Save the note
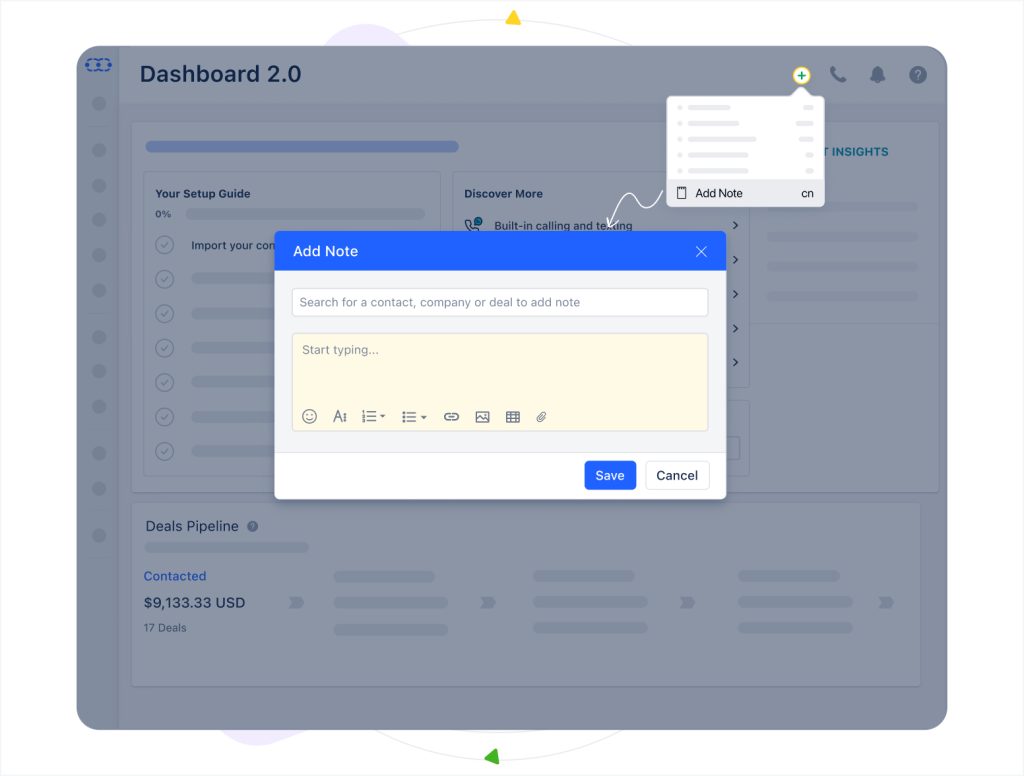Image resolution: width=1024 pixels, height=776 pixels. (x=610, y=475)
